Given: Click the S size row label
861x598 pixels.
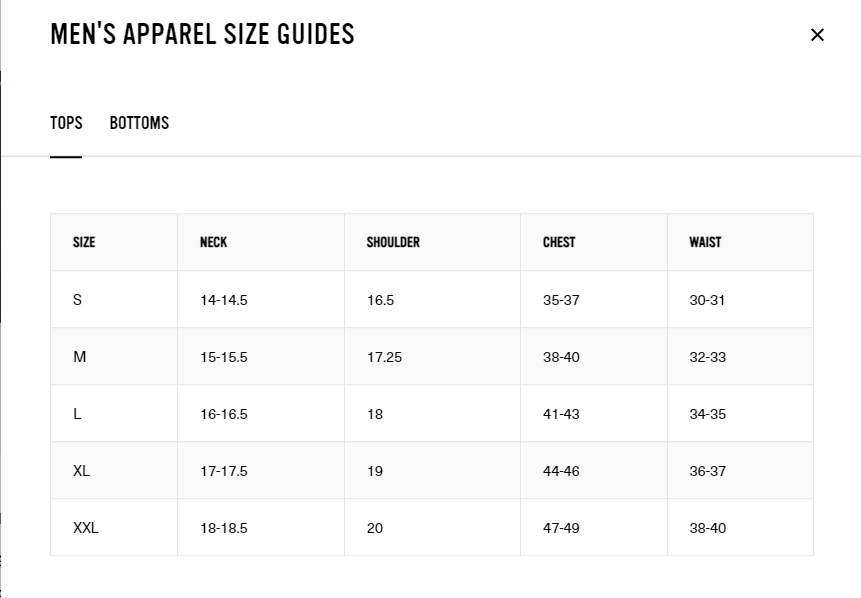Looking at the screenshot, I should pyautogui.click(x=77, y=300).
